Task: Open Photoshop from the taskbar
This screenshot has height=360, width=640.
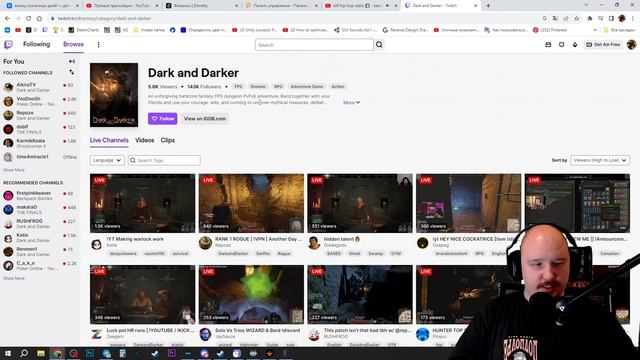Action: coord(90,353)
